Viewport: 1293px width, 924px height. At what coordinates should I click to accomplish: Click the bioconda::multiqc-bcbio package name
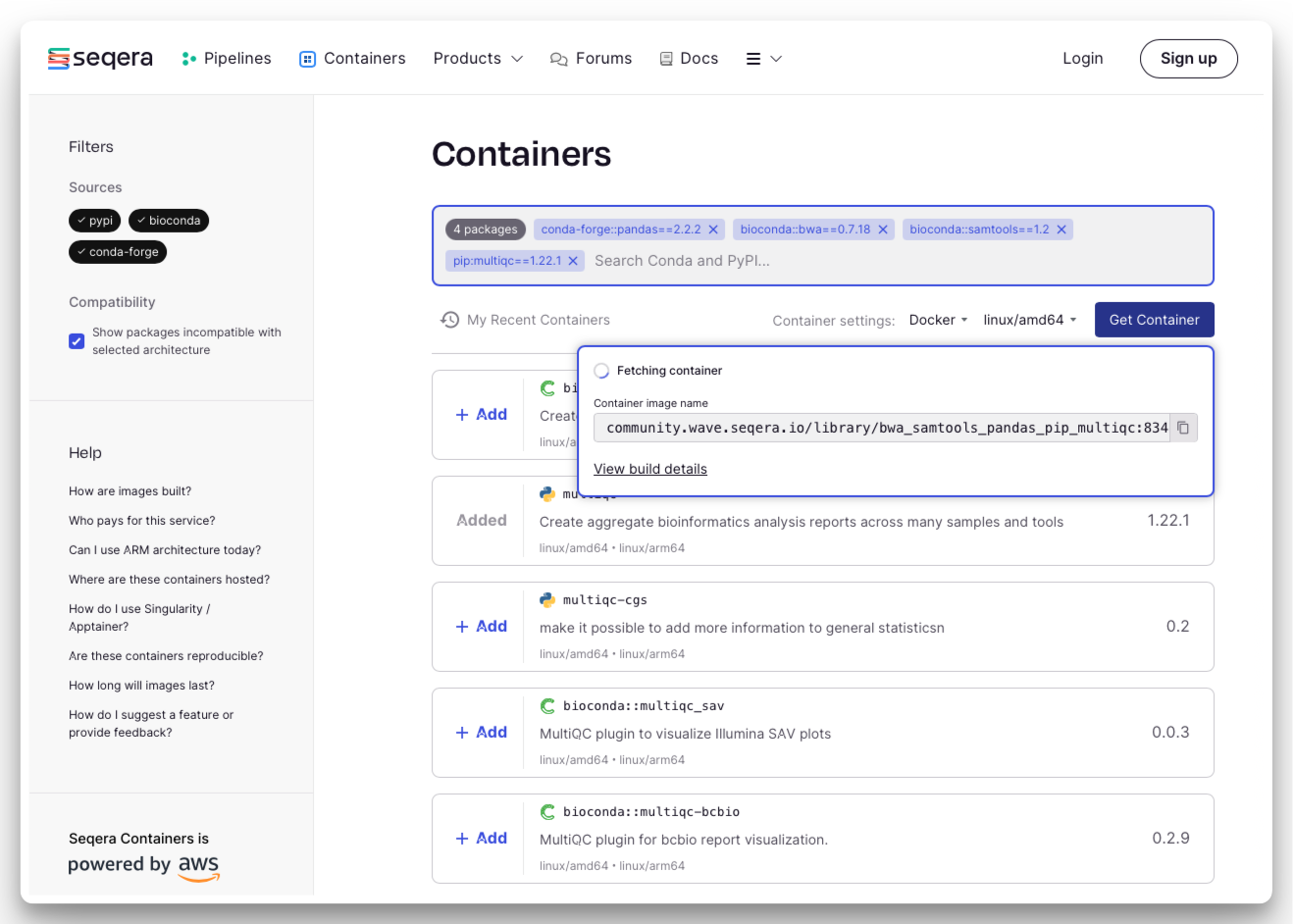tap(651, 812)
